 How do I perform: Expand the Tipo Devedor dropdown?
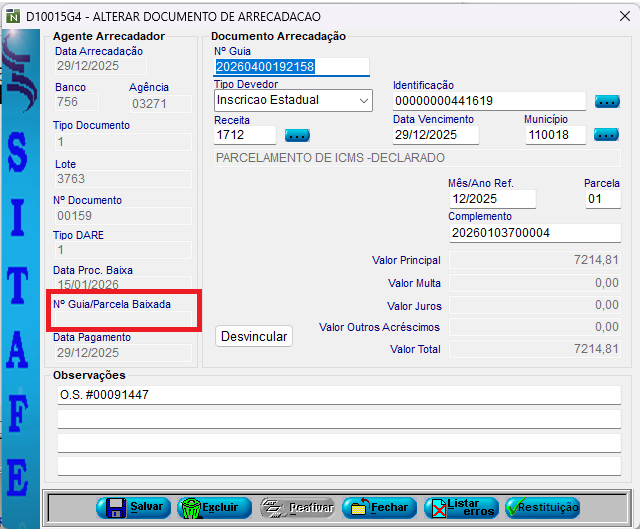[363, 100]
